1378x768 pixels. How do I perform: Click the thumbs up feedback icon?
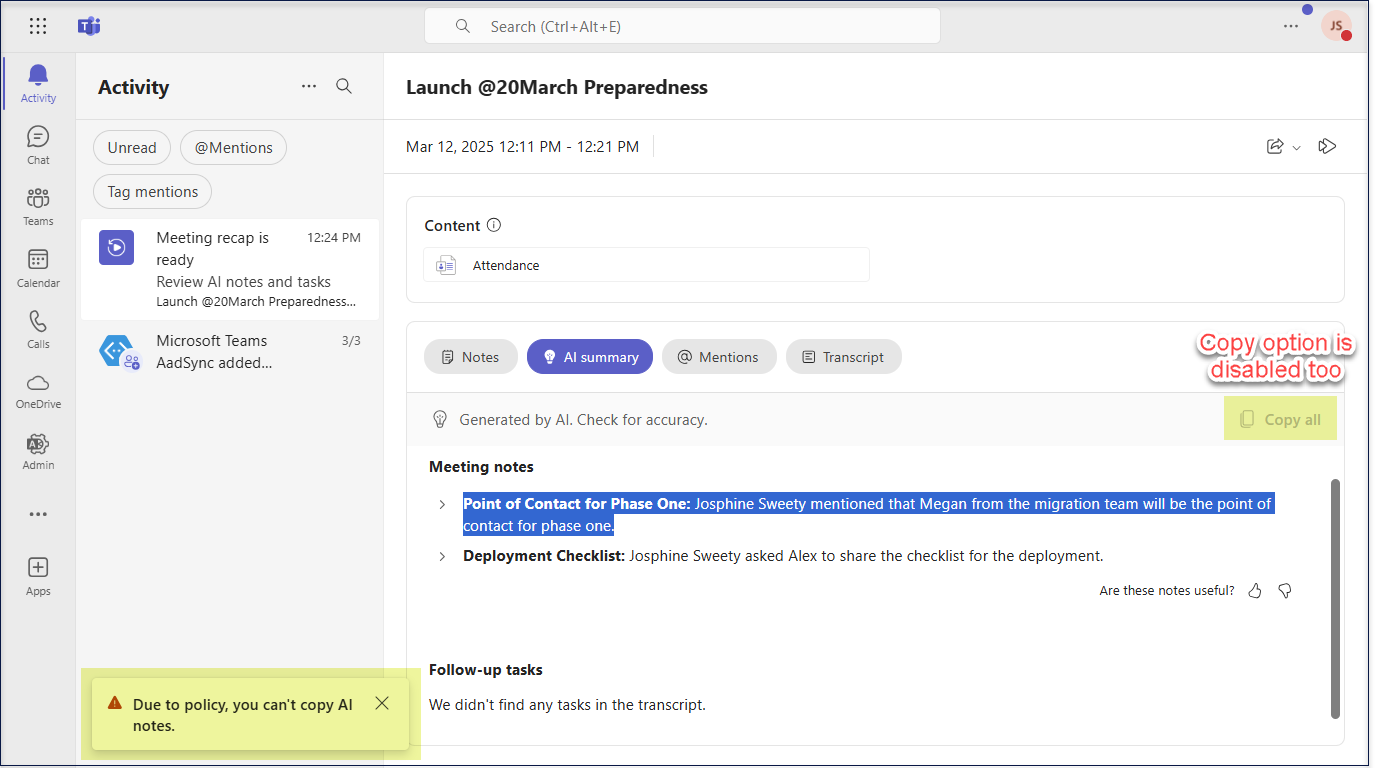click(x=1255, y=591)
